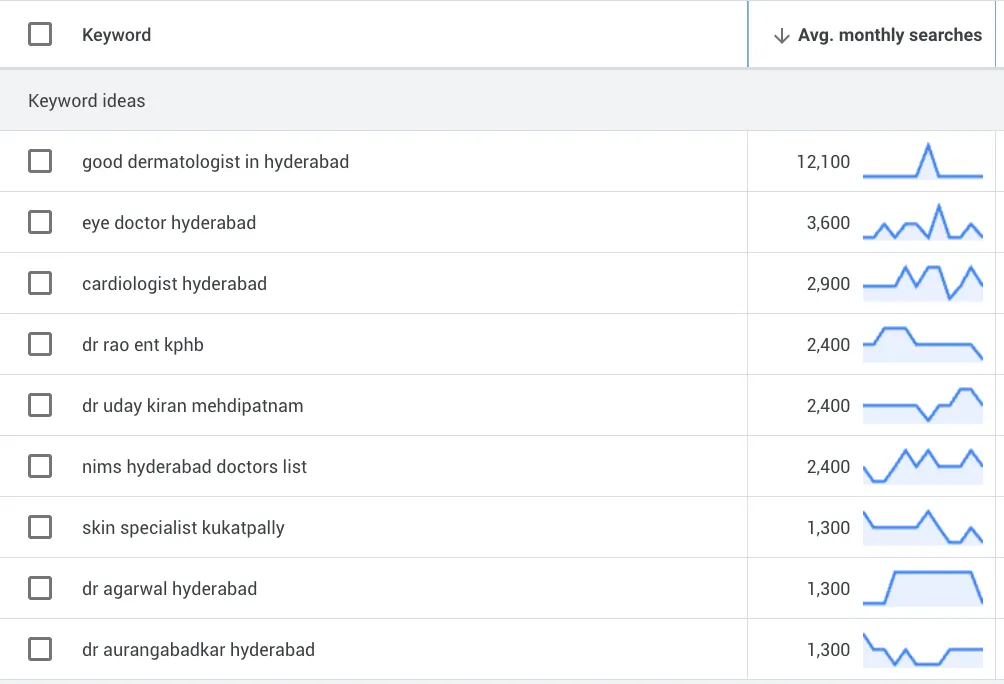Click the 'eye doctor hyderabad' trend sparkline
Viewport: 1004px width, 684px height.
point(922,223)
